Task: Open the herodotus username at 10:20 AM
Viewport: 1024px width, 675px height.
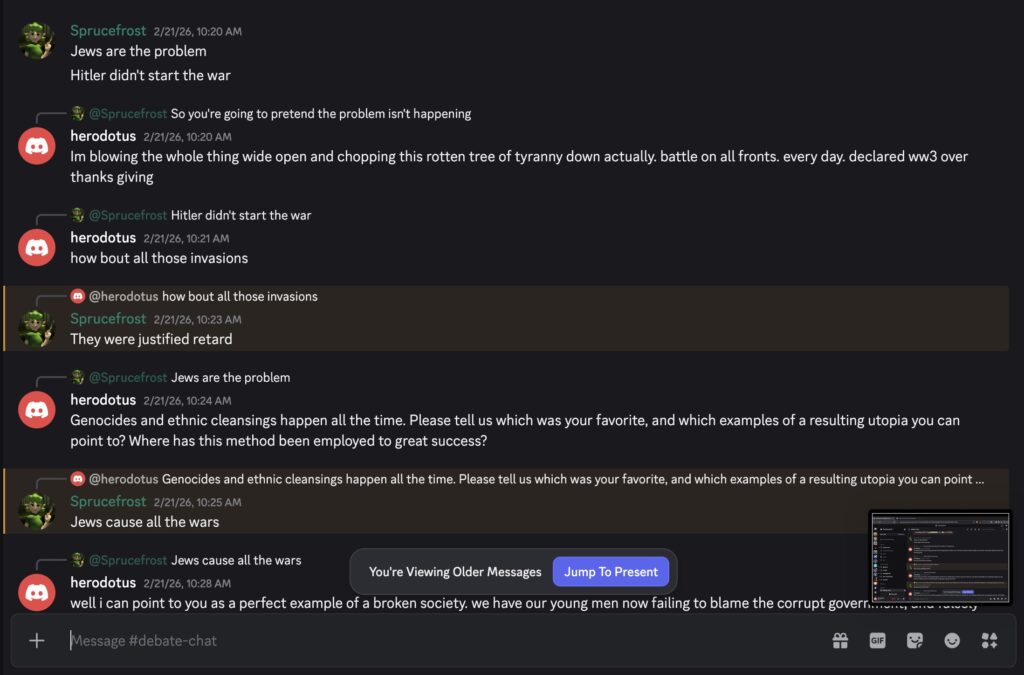Action: click(x=103, y=136)
